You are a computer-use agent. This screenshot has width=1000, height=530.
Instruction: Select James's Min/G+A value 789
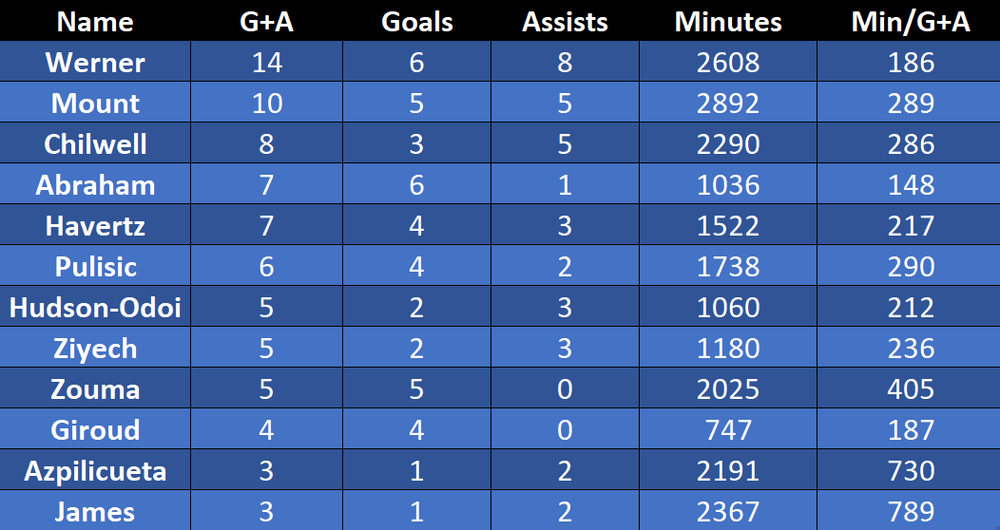click(x=911, y=511)
